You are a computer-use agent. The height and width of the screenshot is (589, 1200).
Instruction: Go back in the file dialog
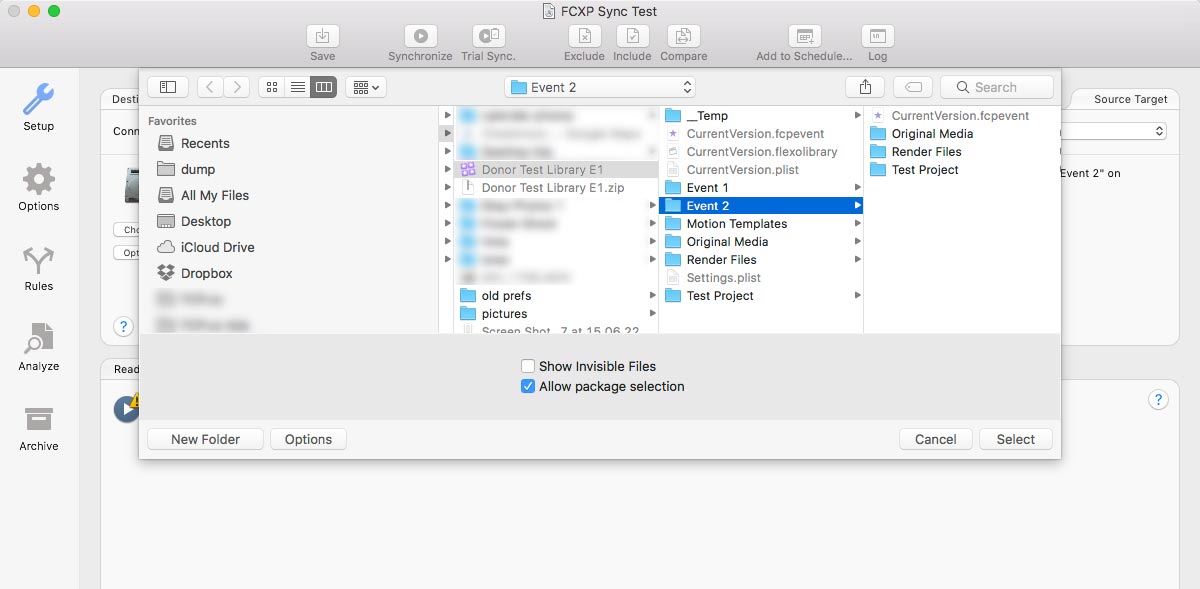pos(210,87)
